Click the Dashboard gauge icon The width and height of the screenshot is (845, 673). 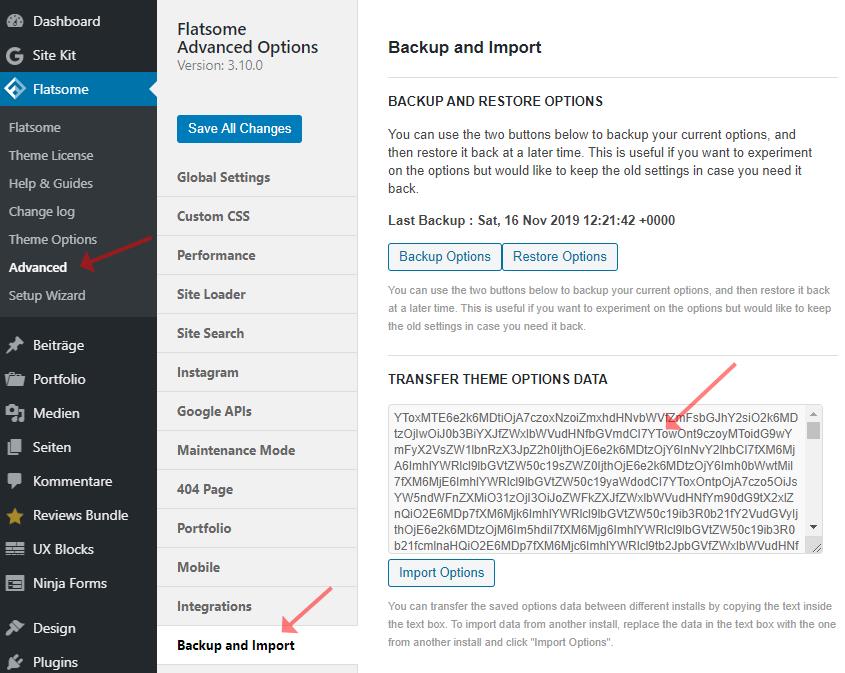coord(15,21)
